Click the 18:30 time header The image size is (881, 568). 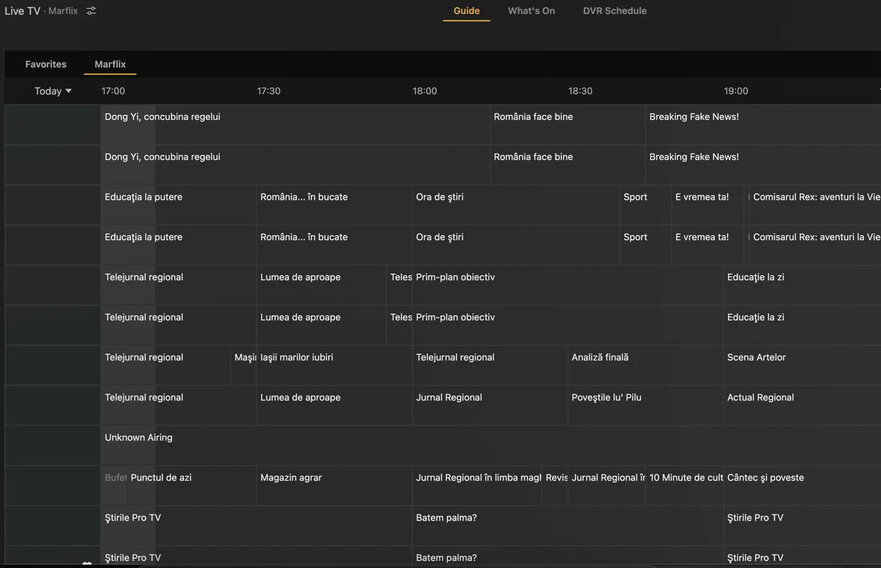[580, 91]
